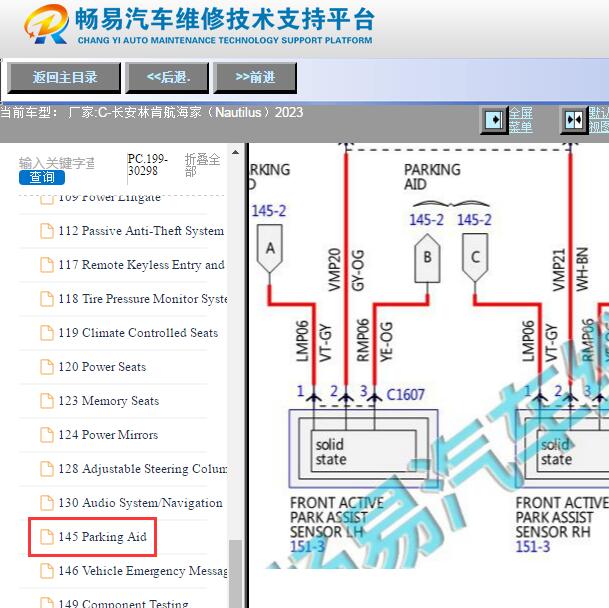
Task: Click FRONT ACTIVE PARK ASSIST SENSOR LH label
Action: tap(337, 517)
